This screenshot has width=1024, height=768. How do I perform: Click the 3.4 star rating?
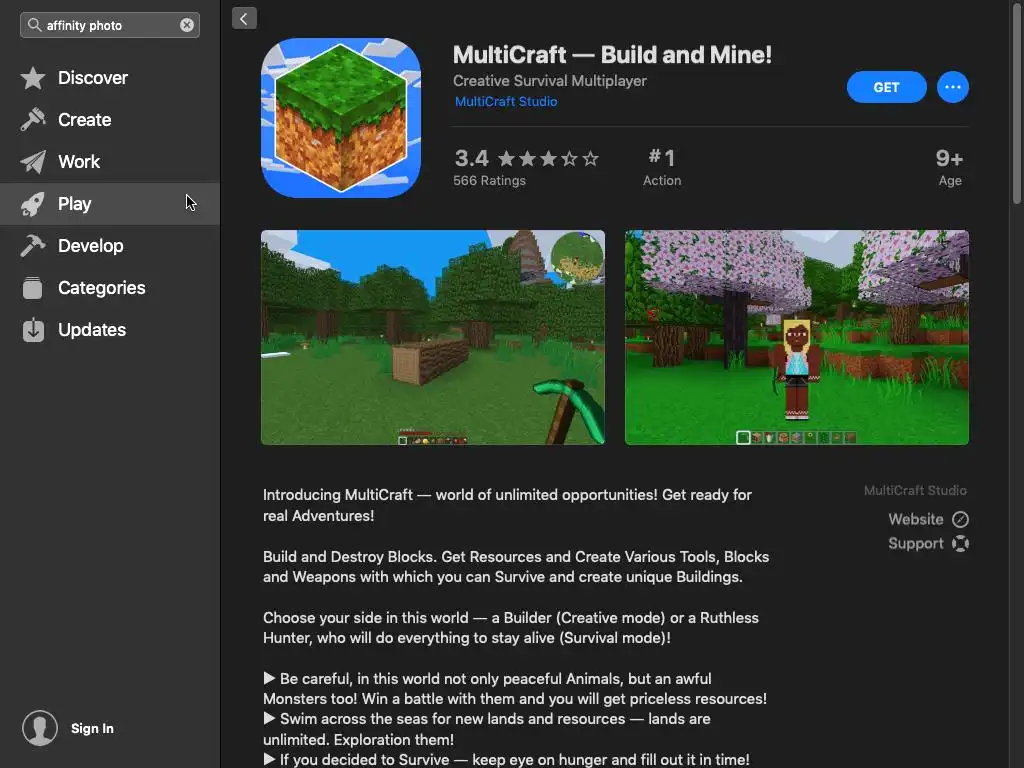click(526, 158)
